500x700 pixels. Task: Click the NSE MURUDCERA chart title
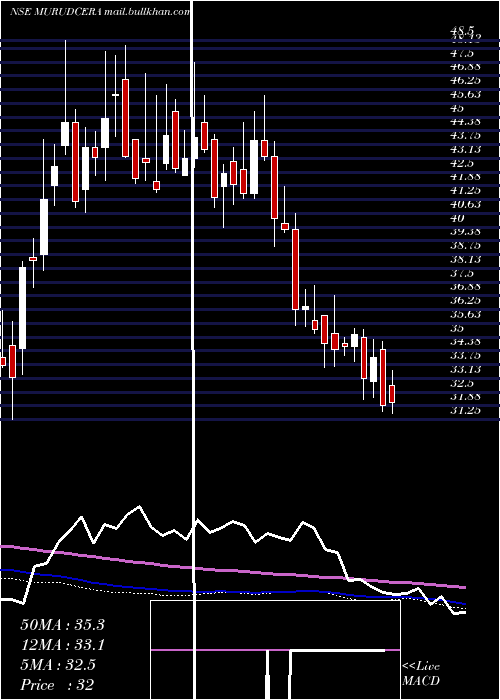[x=56, y=12]
